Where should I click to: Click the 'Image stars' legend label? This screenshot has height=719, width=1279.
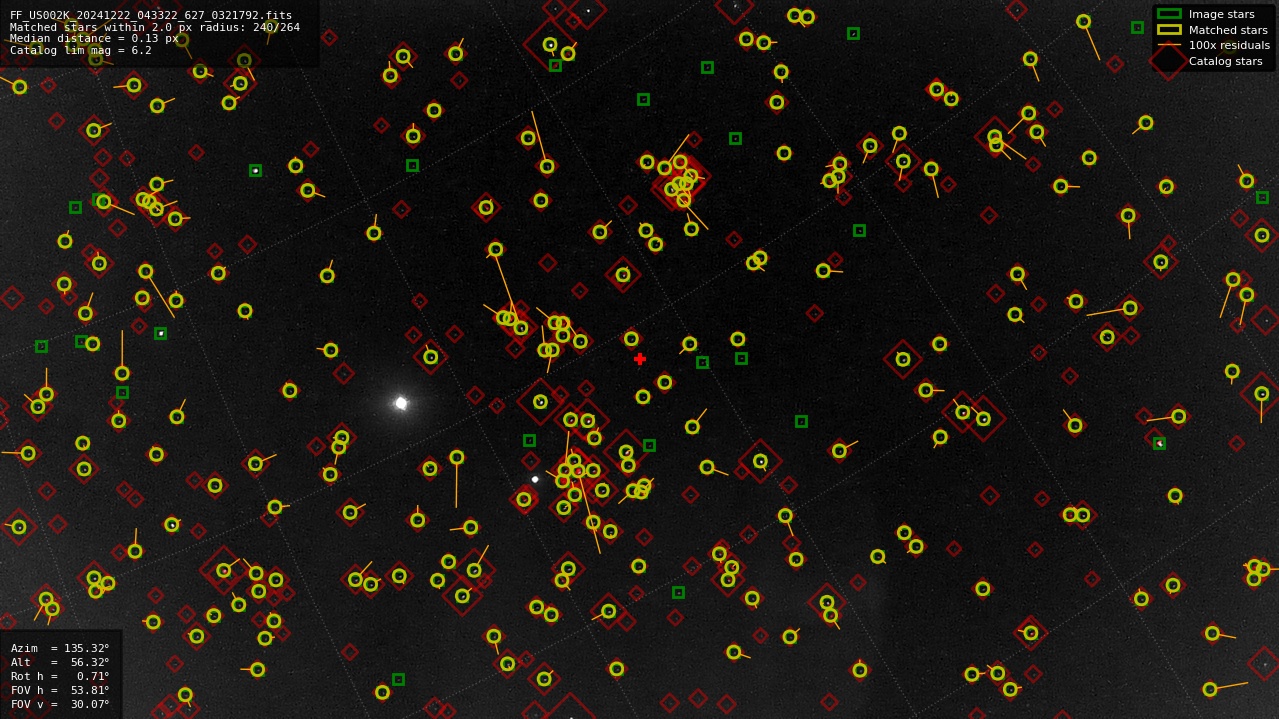(1221, 15)
